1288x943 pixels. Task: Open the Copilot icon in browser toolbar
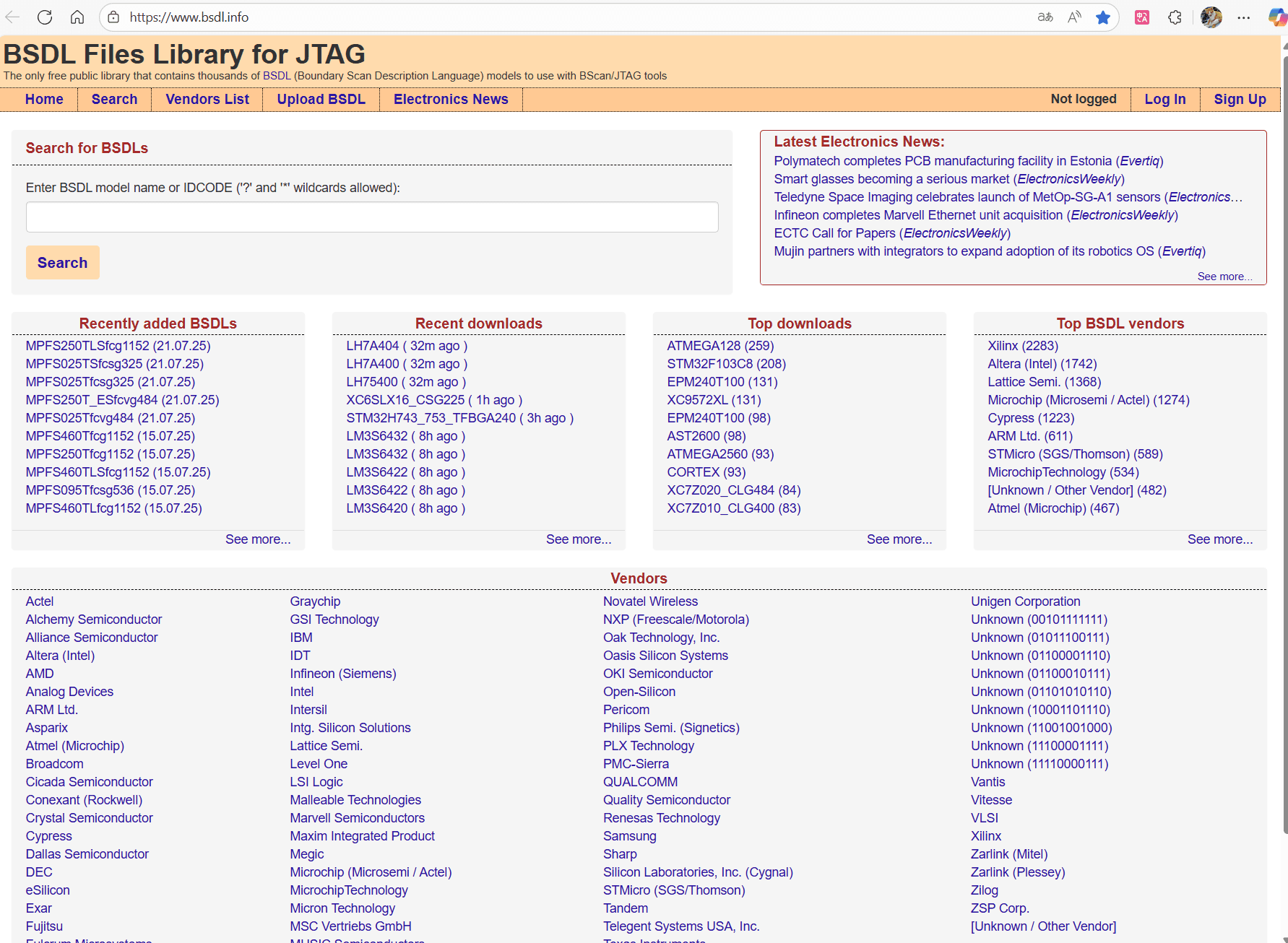point(1277,17)
